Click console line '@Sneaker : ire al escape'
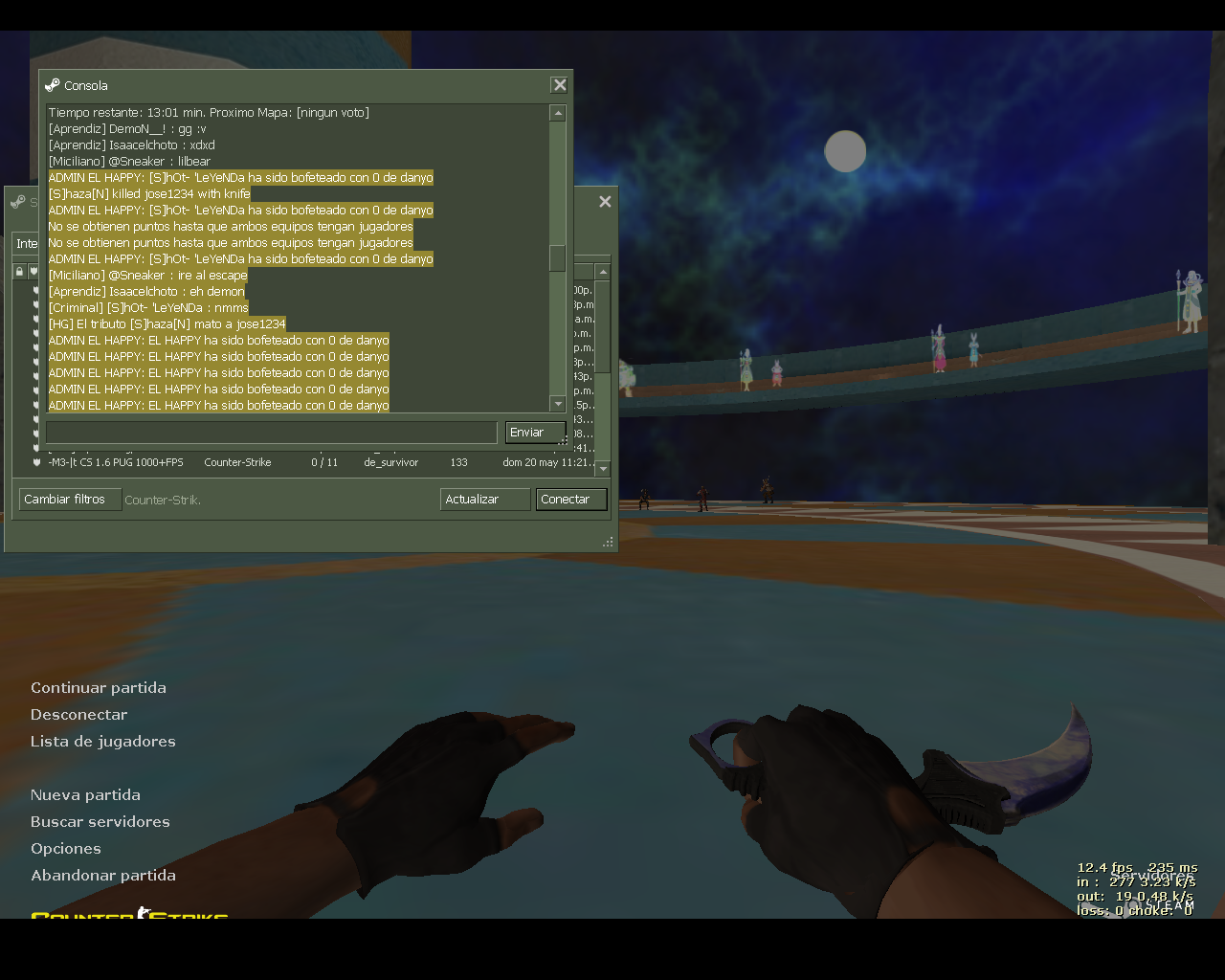Screen dimensions: 1225x980 pyautogui.click(x=147, y=276)
